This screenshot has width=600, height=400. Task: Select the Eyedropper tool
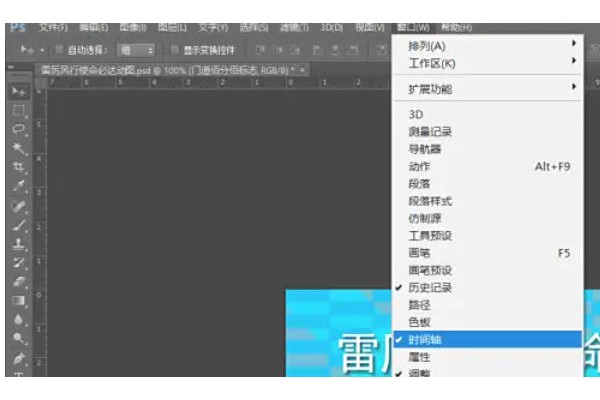pos(18,186)
